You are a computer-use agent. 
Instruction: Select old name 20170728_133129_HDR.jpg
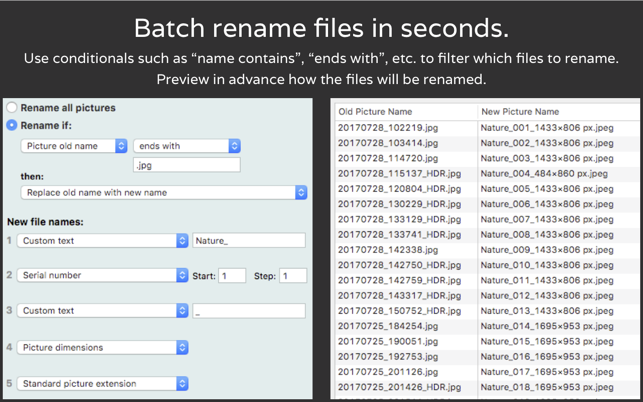399,219
